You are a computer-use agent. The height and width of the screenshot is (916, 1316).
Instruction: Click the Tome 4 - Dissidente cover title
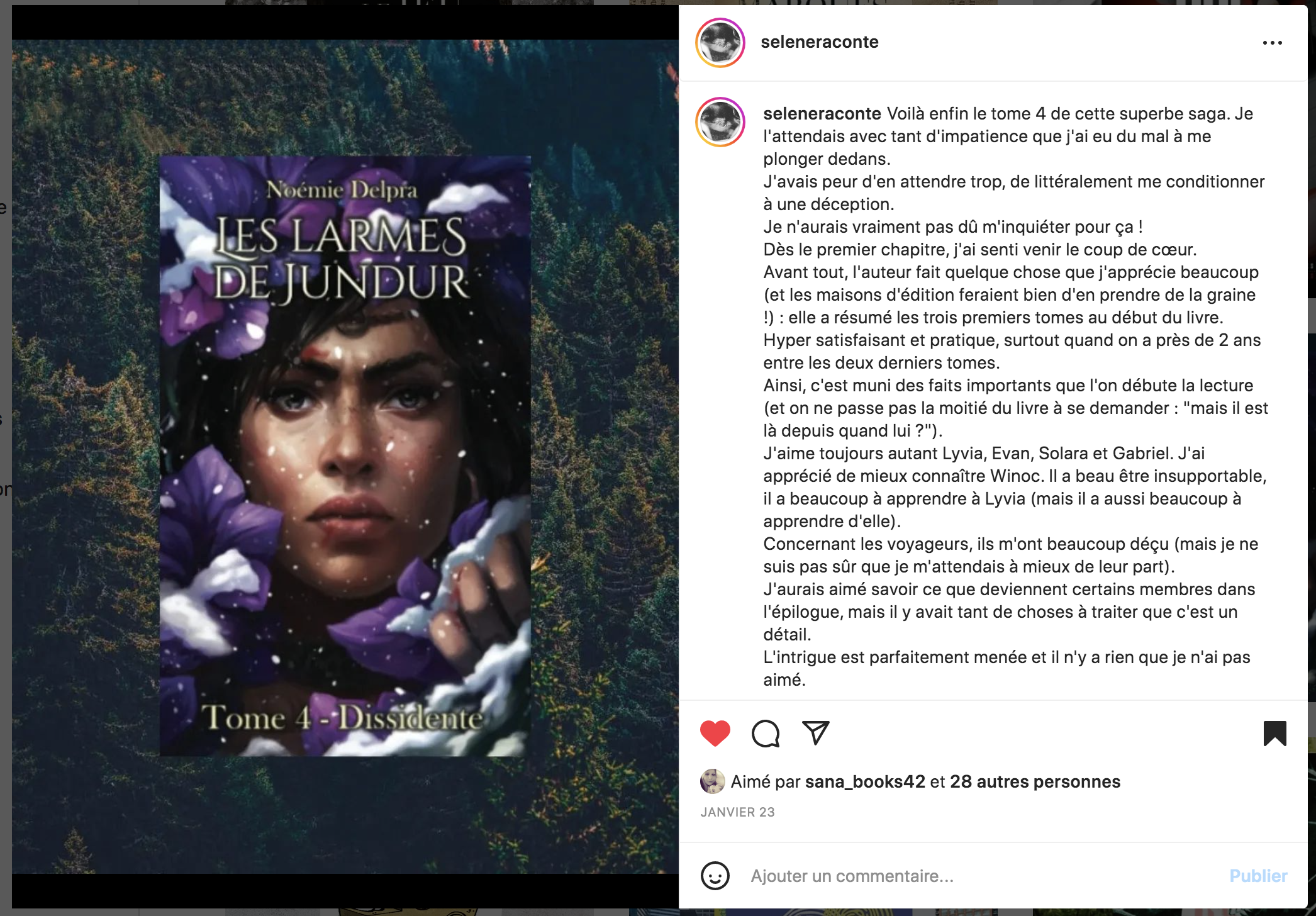(342, 718)
